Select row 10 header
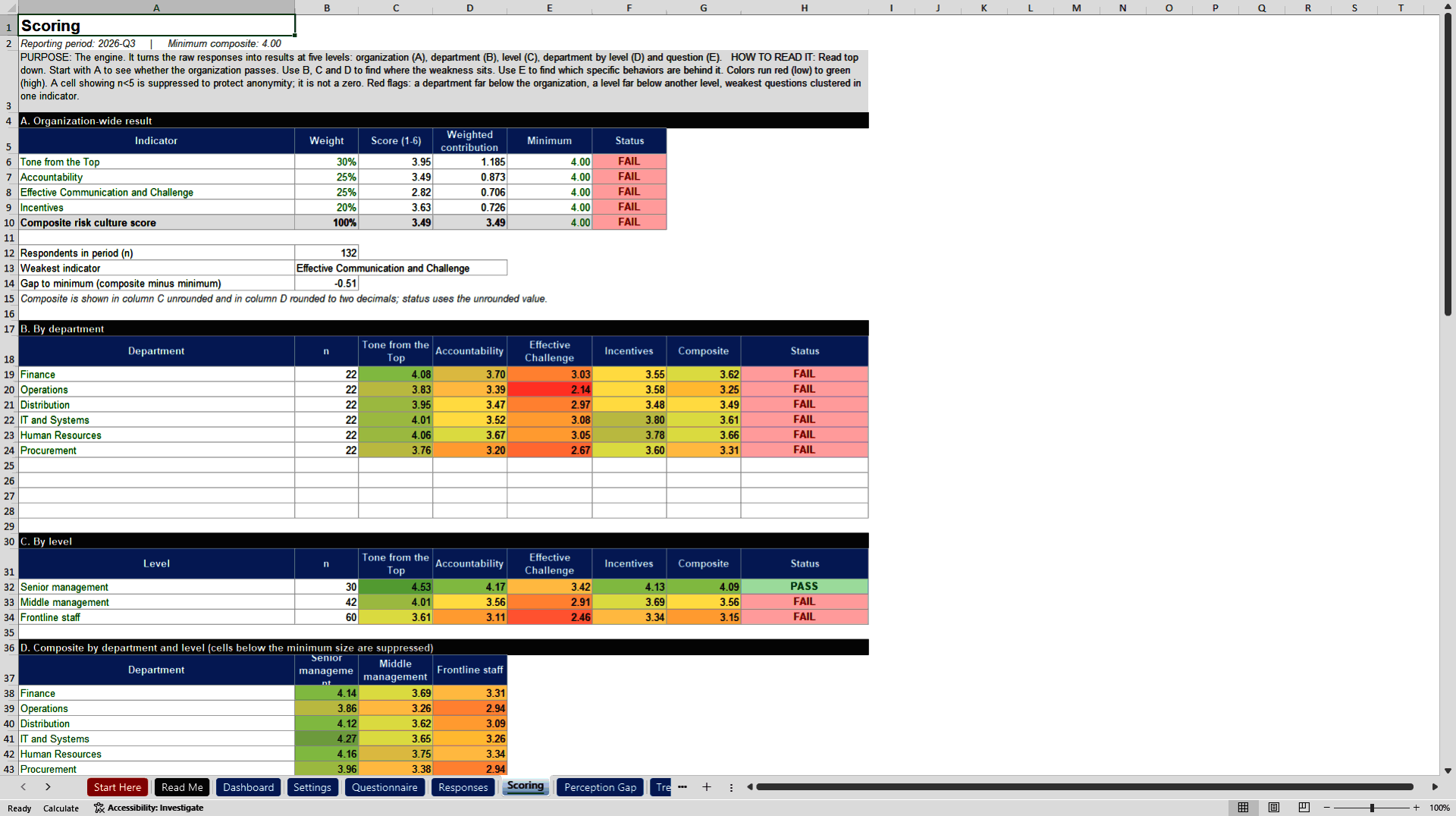The image size is (1456, 816). pyautogui.click(x=9, y=223)
